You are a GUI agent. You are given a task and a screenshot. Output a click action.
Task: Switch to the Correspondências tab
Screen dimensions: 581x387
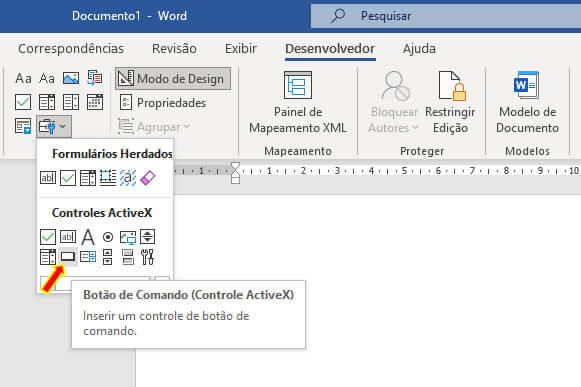(71, 49)
